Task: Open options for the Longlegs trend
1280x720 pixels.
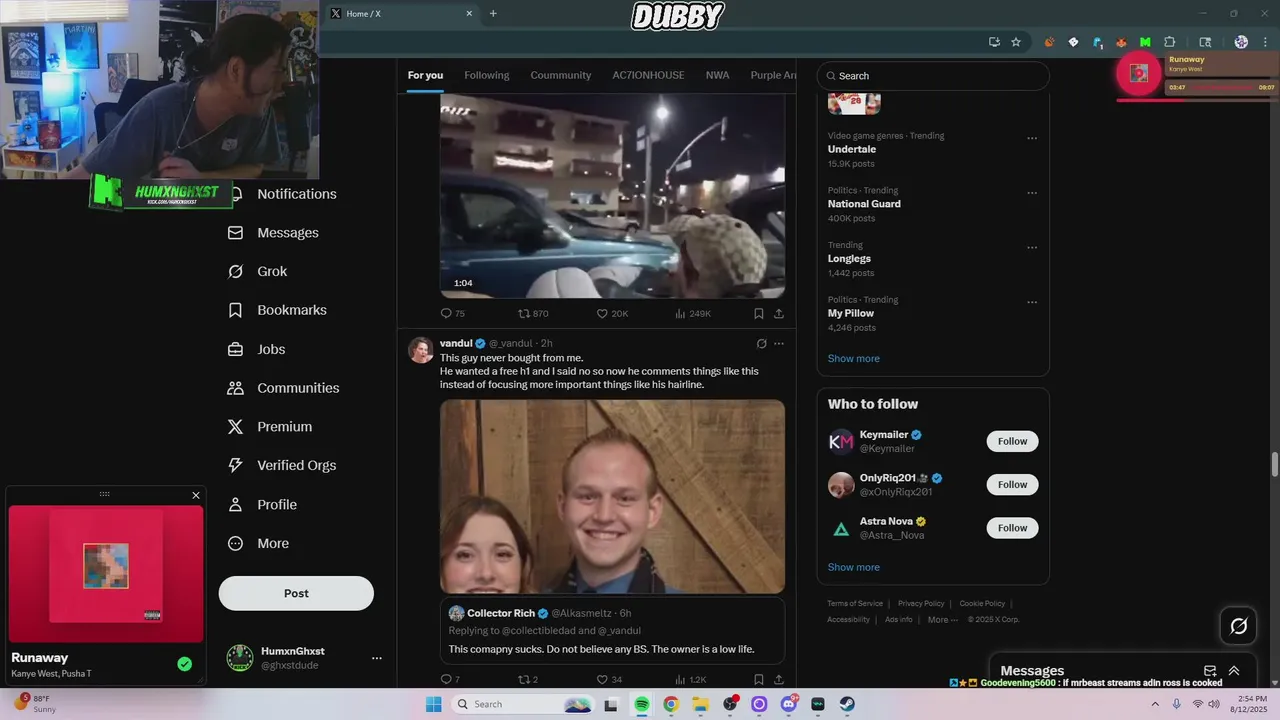Action: [1032, 248]
